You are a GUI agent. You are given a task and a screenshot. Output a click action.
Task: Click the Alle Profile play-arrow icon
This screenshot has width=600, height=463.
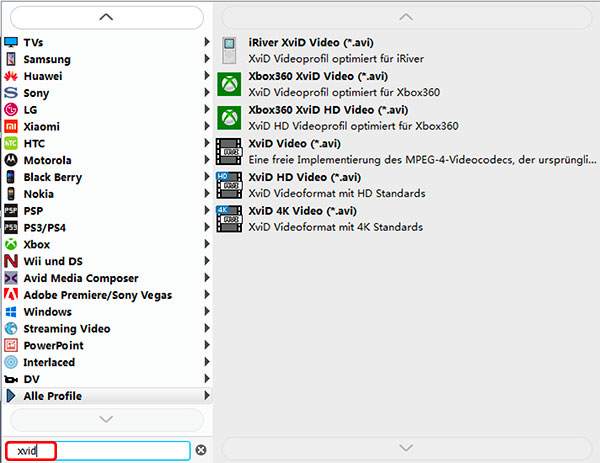pyautogui.click(x=11, y=396)
